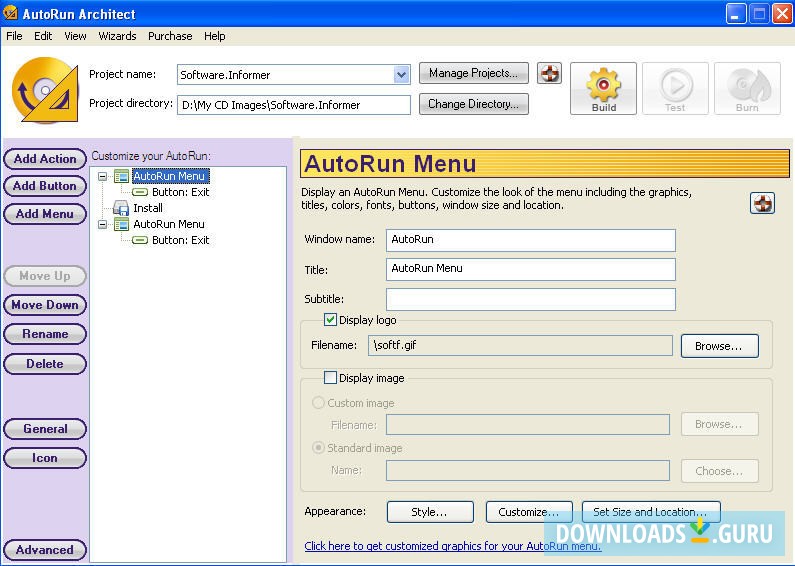Enable the Display image checkbox
795x566 pixels.
tap(330, 377)
